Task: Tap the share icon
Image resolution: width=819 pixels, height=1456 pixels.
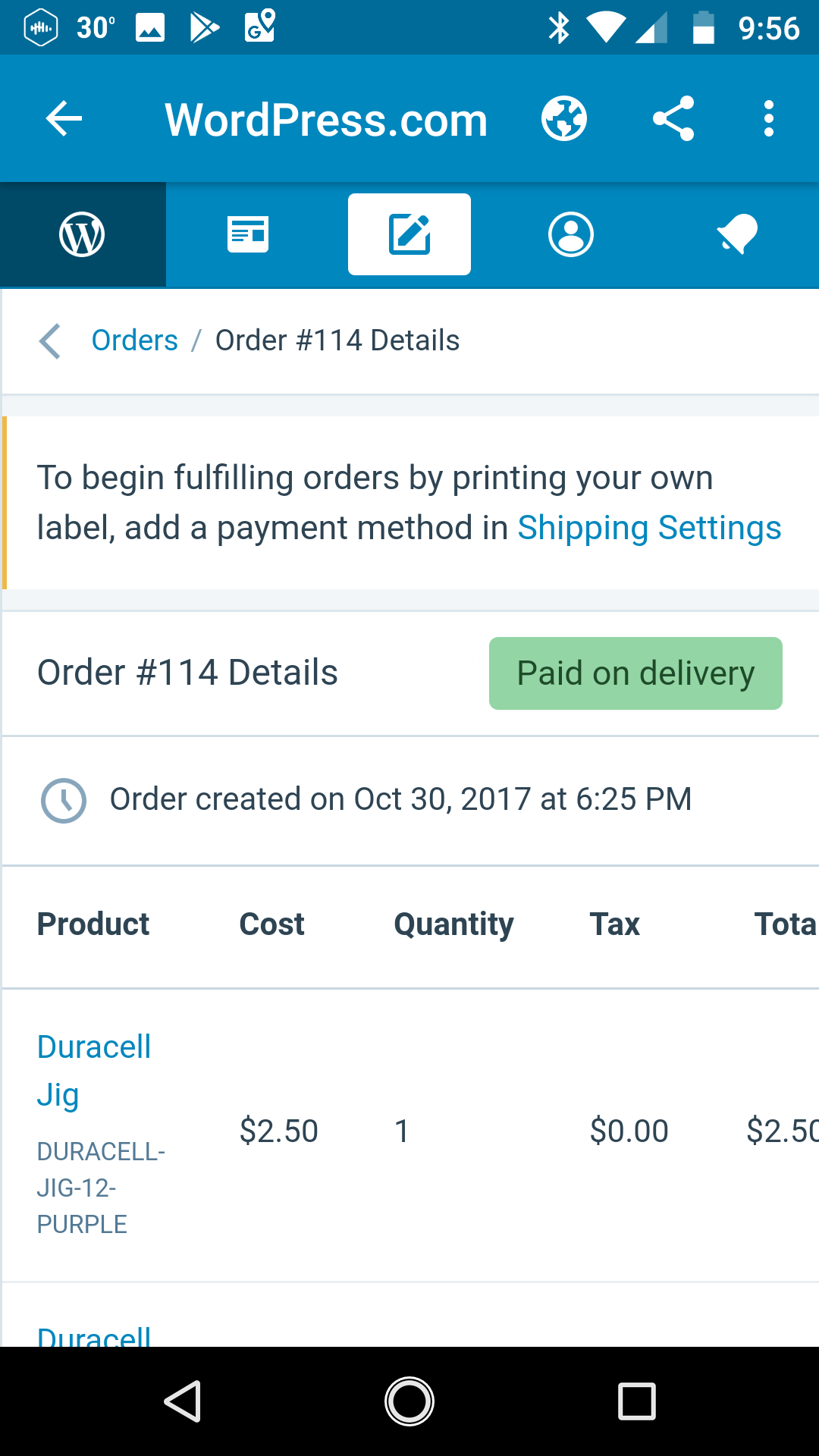Action: pos(673,118)
